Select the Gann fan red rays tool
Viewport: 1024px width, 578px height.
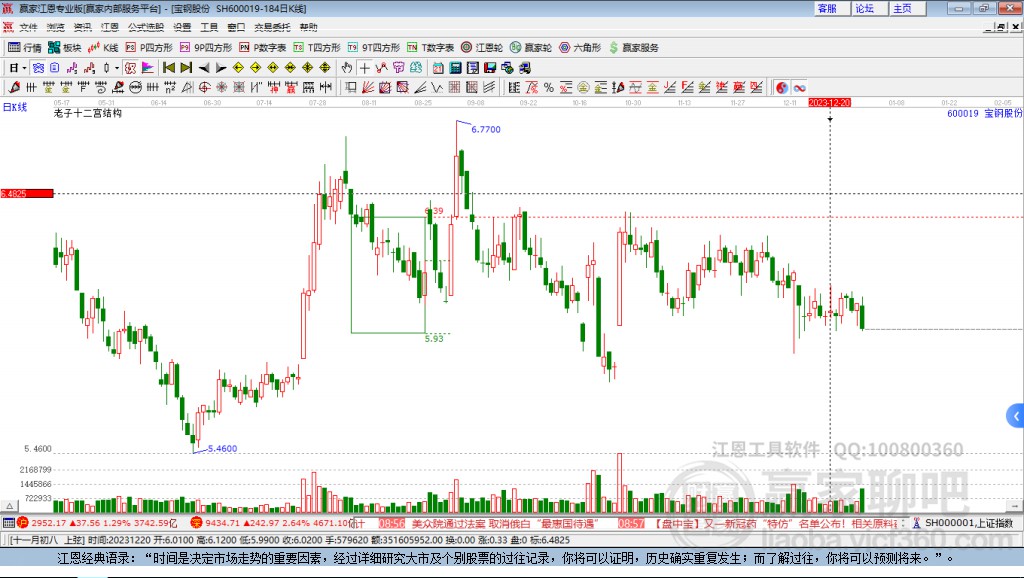pyautogui.click(x=368, y=88)
